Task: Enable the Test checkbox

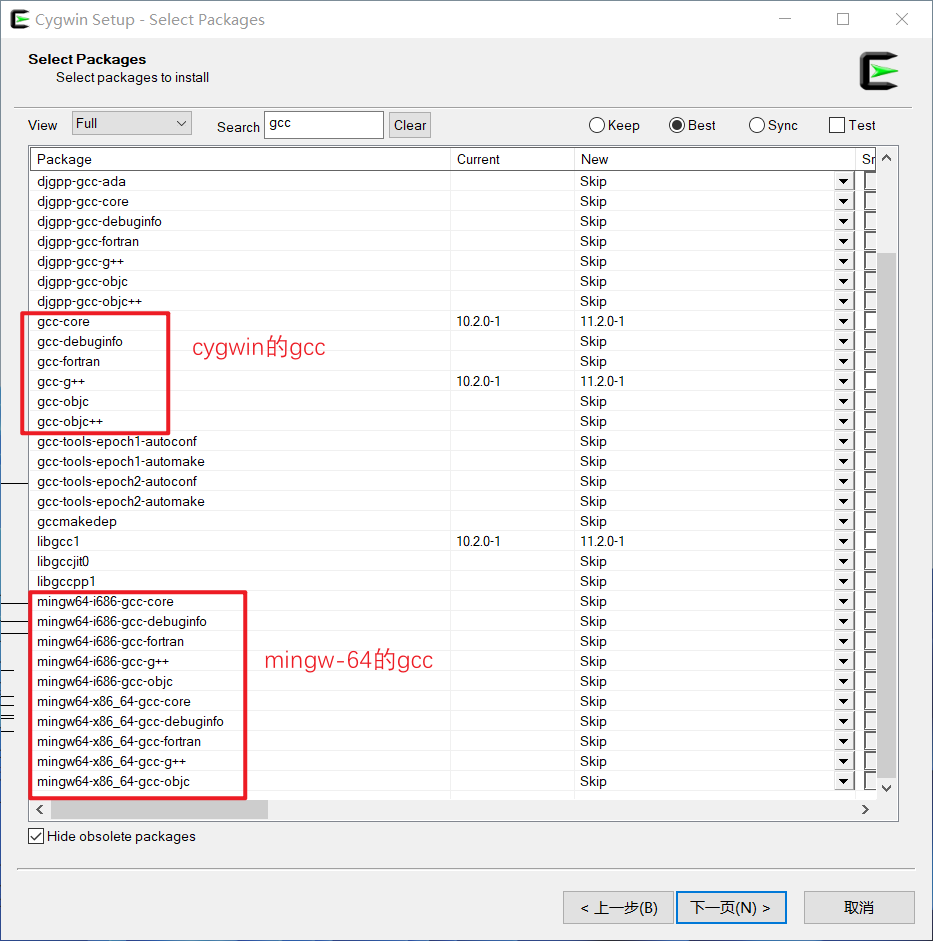Action: pos(836,124)
